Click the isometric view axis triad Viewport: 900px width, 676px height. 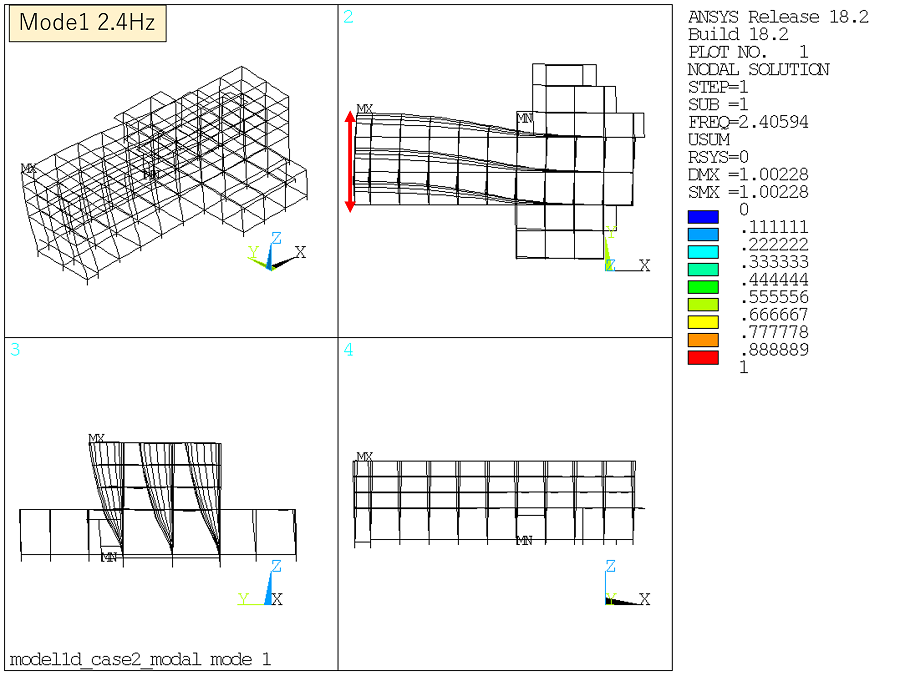(x=272, y=255)
